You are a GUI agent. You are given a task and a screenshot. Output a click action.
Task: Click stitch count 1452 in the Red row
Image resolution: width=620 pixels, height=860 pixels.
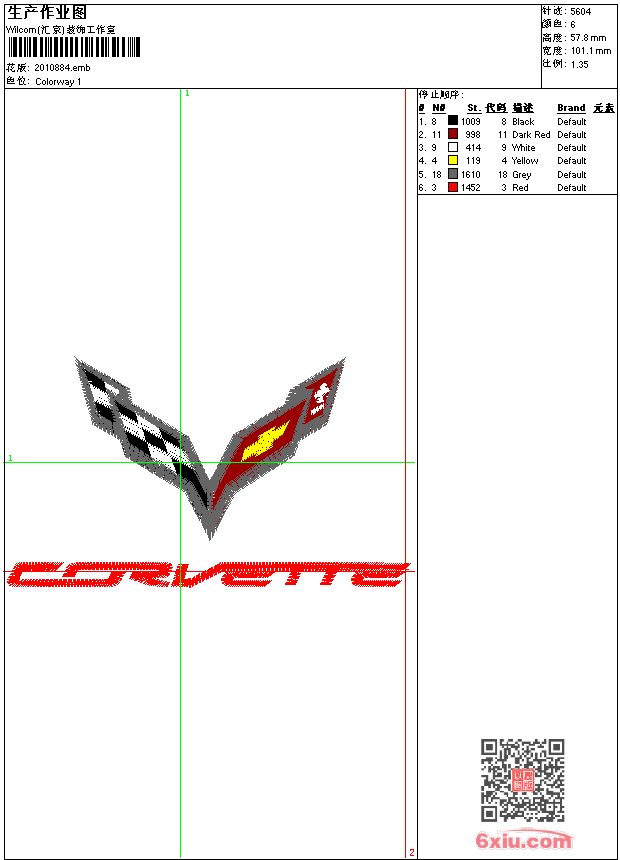(471, 188)
